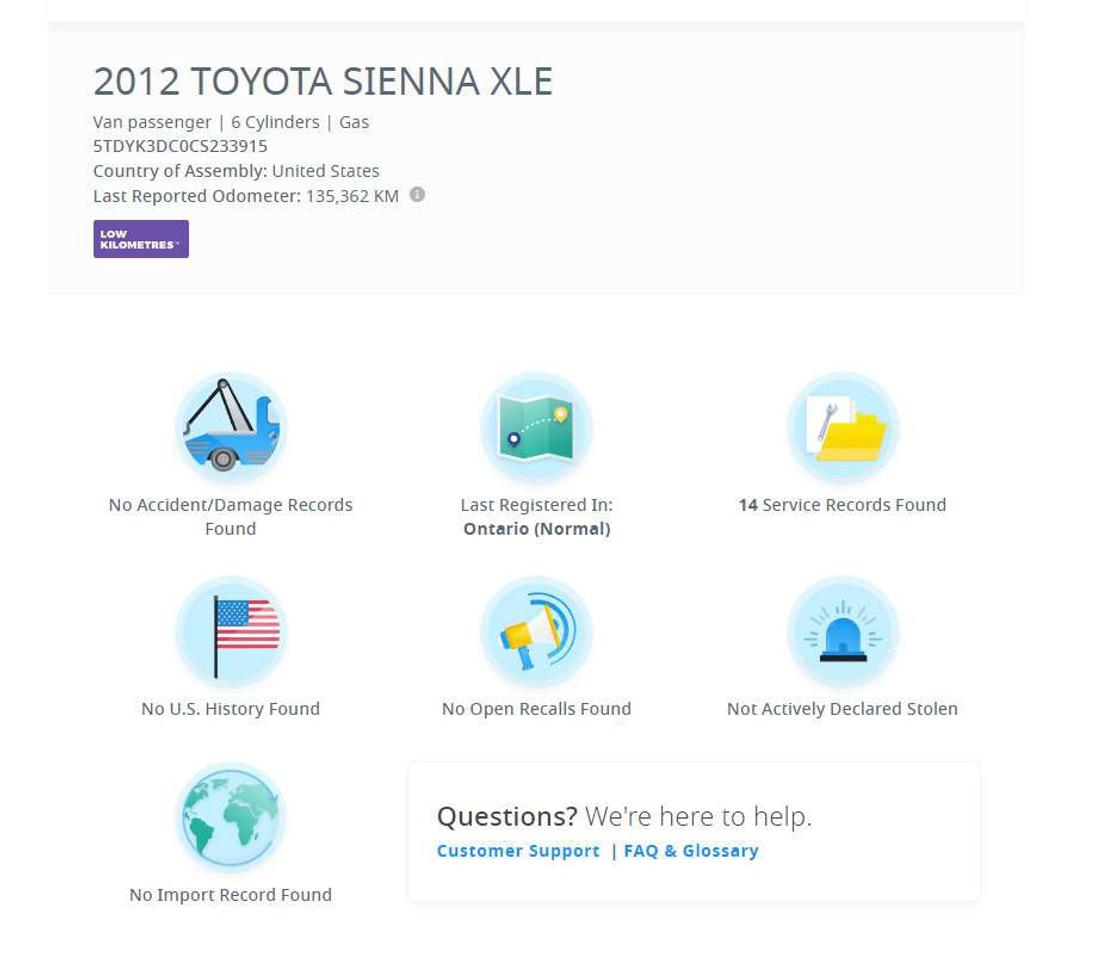
Task: Click Not Actively Declared Stolen label
Action: pyautogui.click(x=842, y=709)
